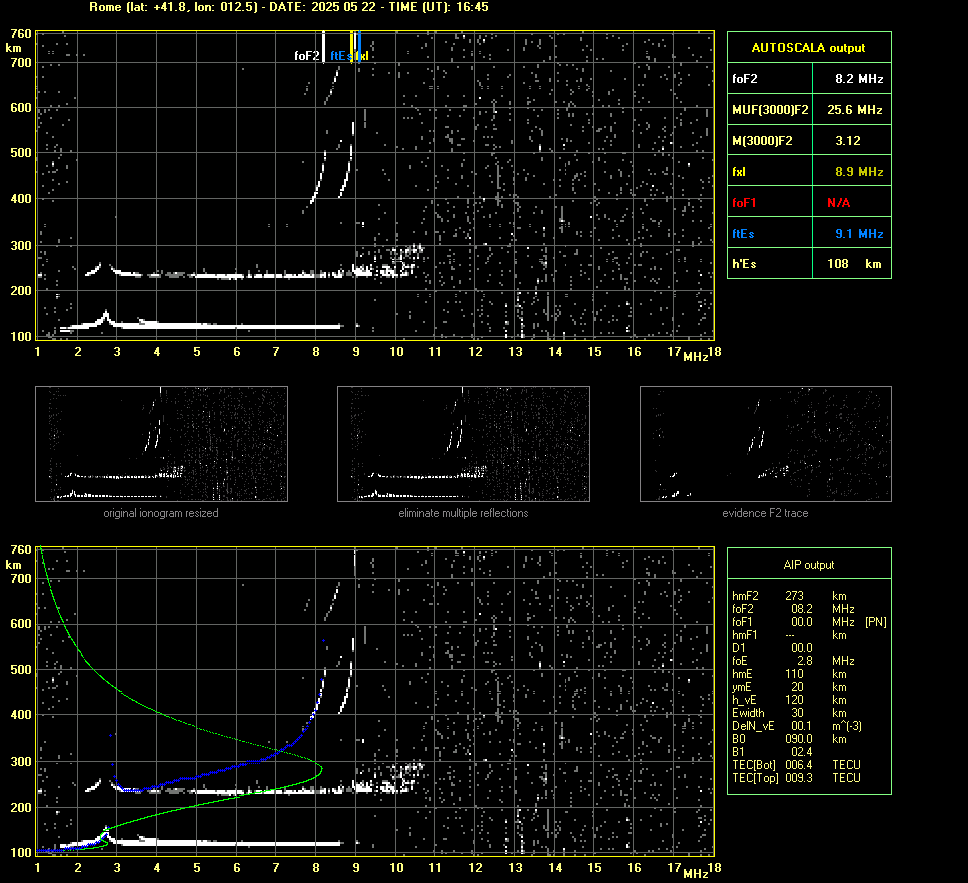Click the blue ftEs marker line in top ionogram
The height and width of the screenshot is (883, 968).
point(359,46)
